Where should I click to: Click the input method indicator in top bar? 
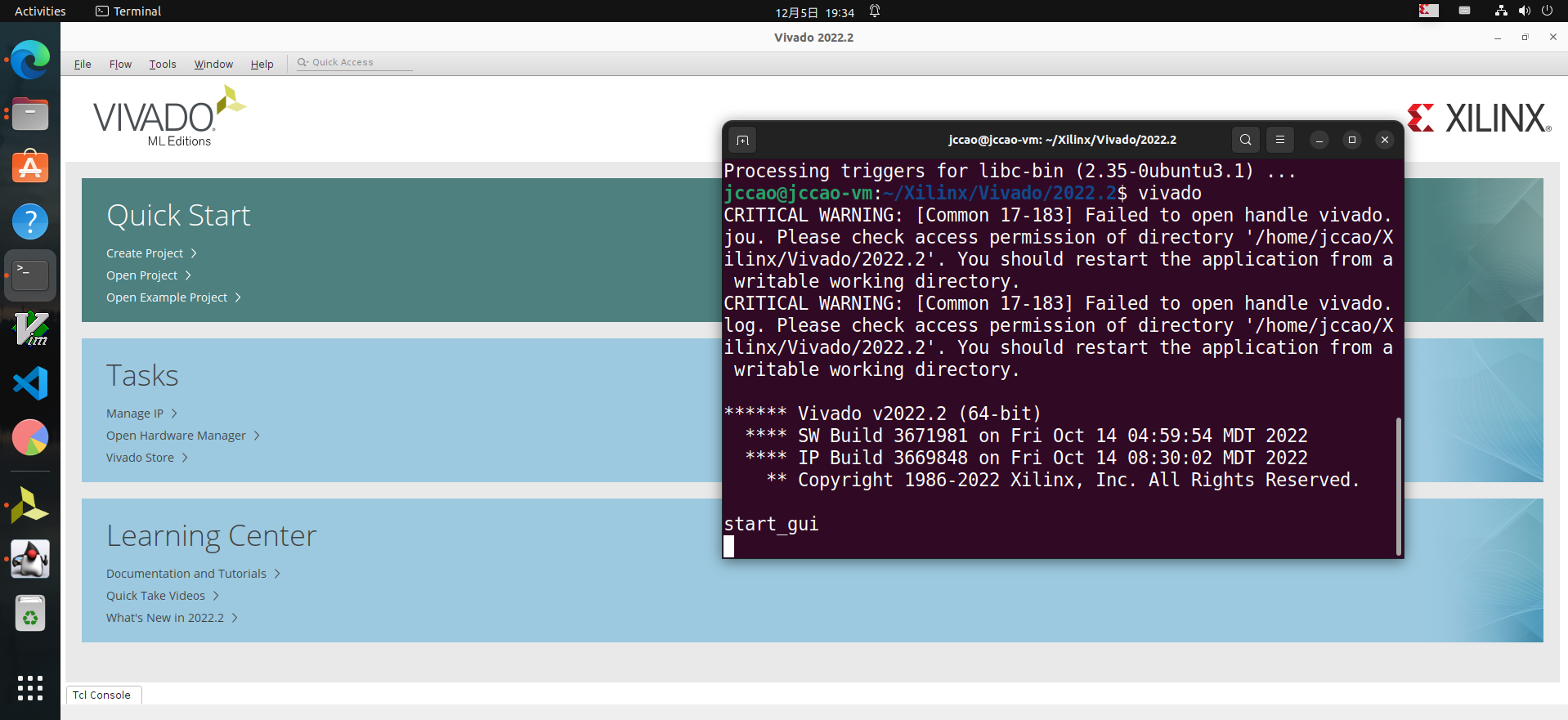pyautogui.click(x=1429, y=11)
